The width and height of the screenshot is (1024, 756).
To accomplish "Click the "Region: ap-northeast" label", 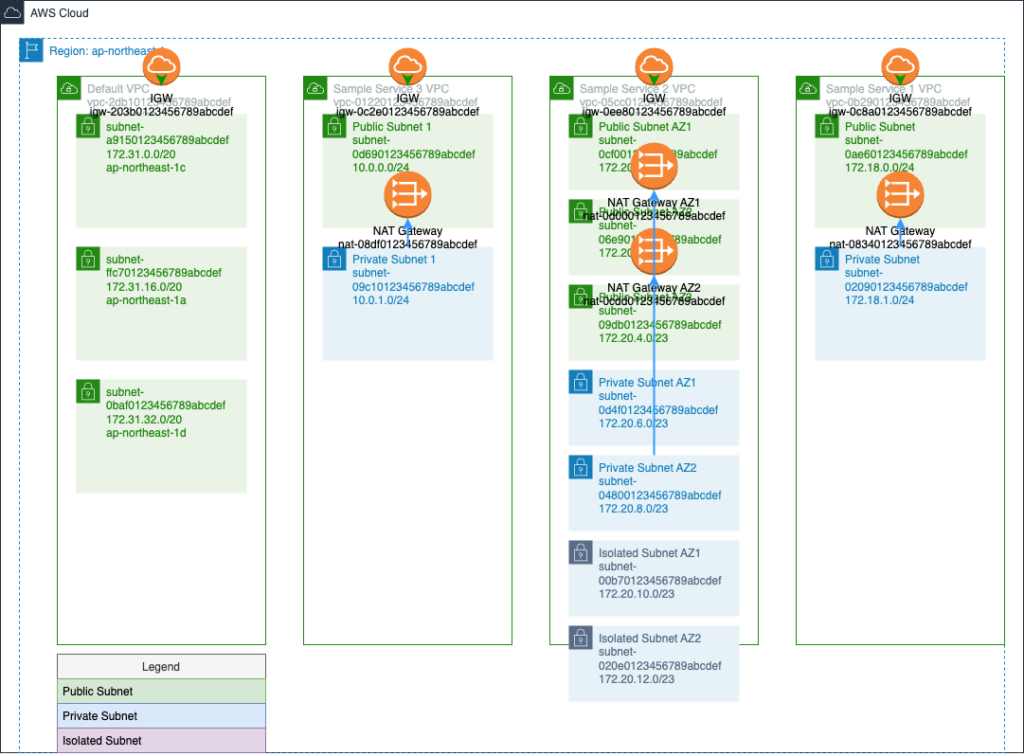I will (x=101, y=51).
